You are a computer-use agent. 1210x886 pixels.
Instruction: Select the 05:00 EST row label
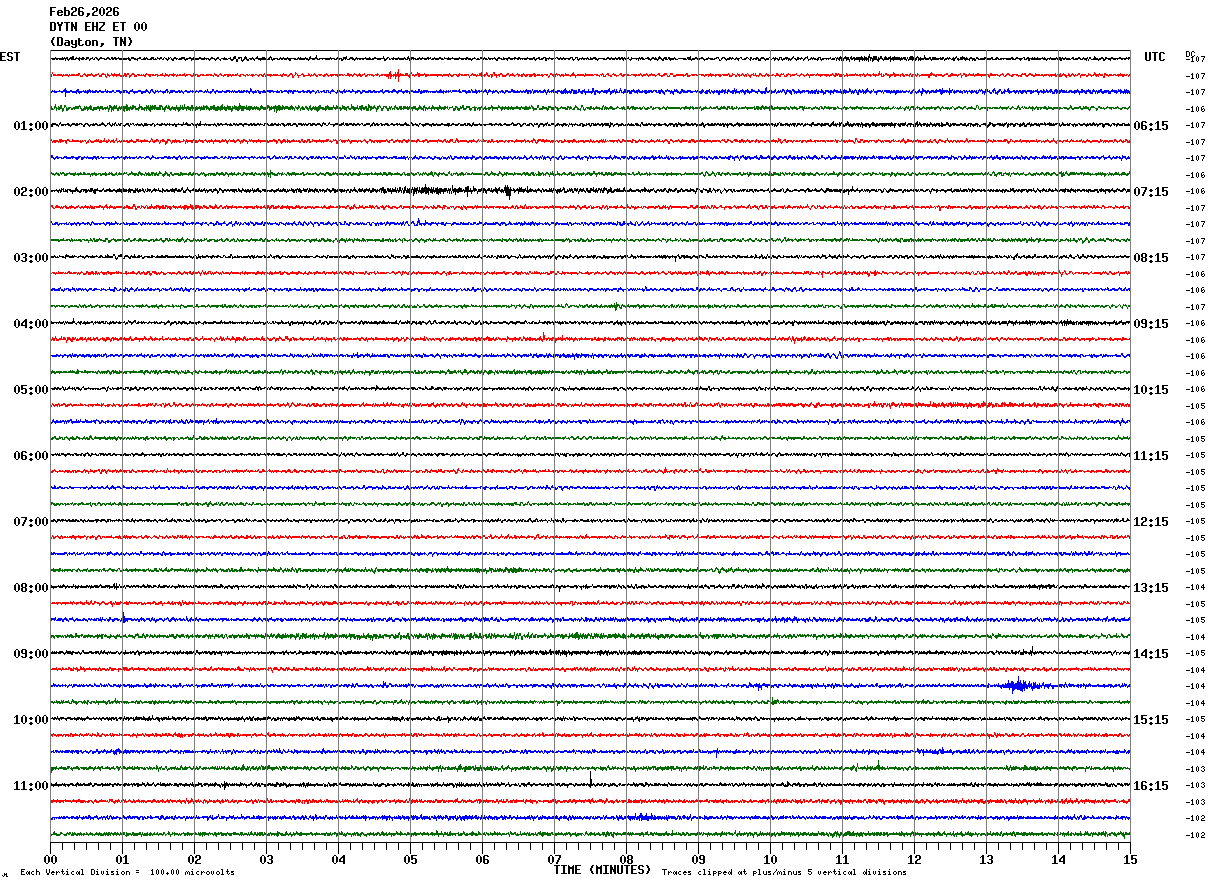point(31,390)
